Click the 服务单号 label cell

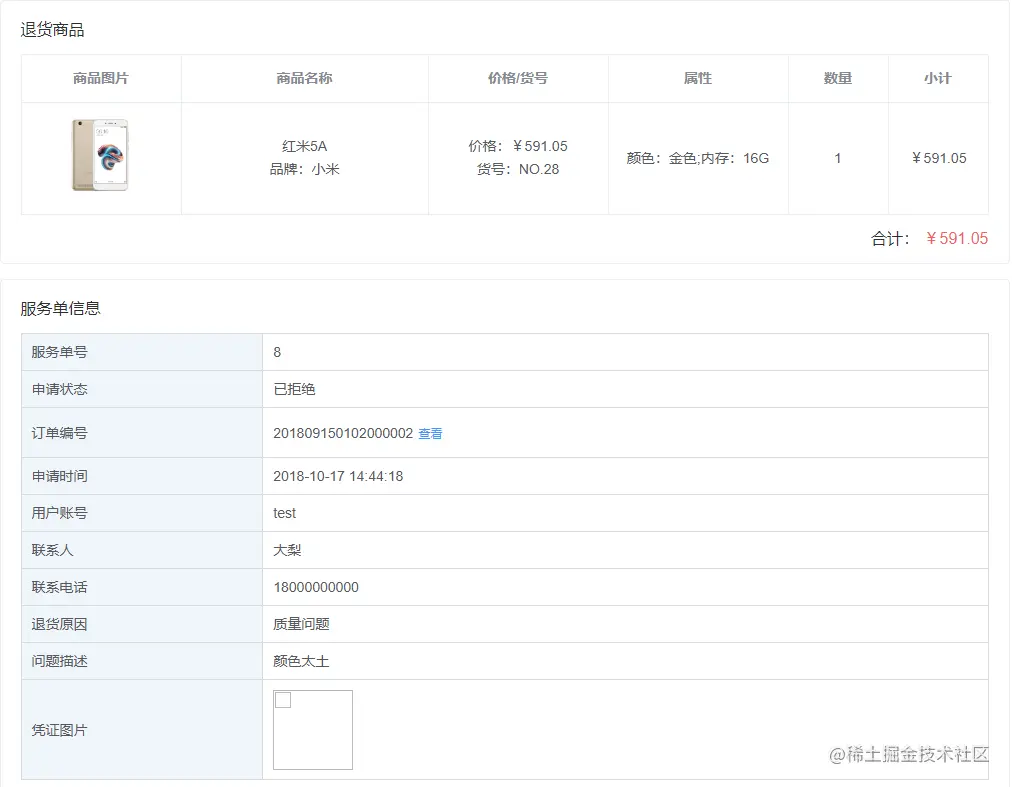142,352
